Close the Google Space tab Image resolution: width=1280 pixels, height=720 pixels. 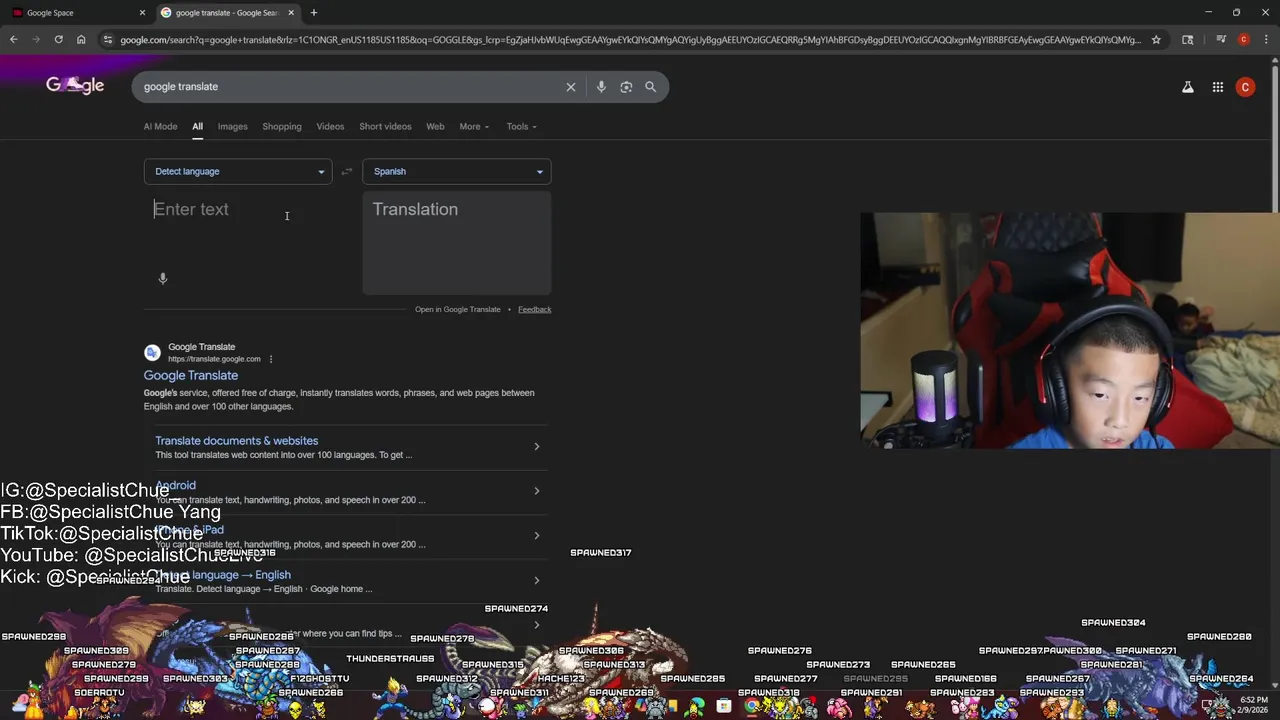click(x=142, y=13)
